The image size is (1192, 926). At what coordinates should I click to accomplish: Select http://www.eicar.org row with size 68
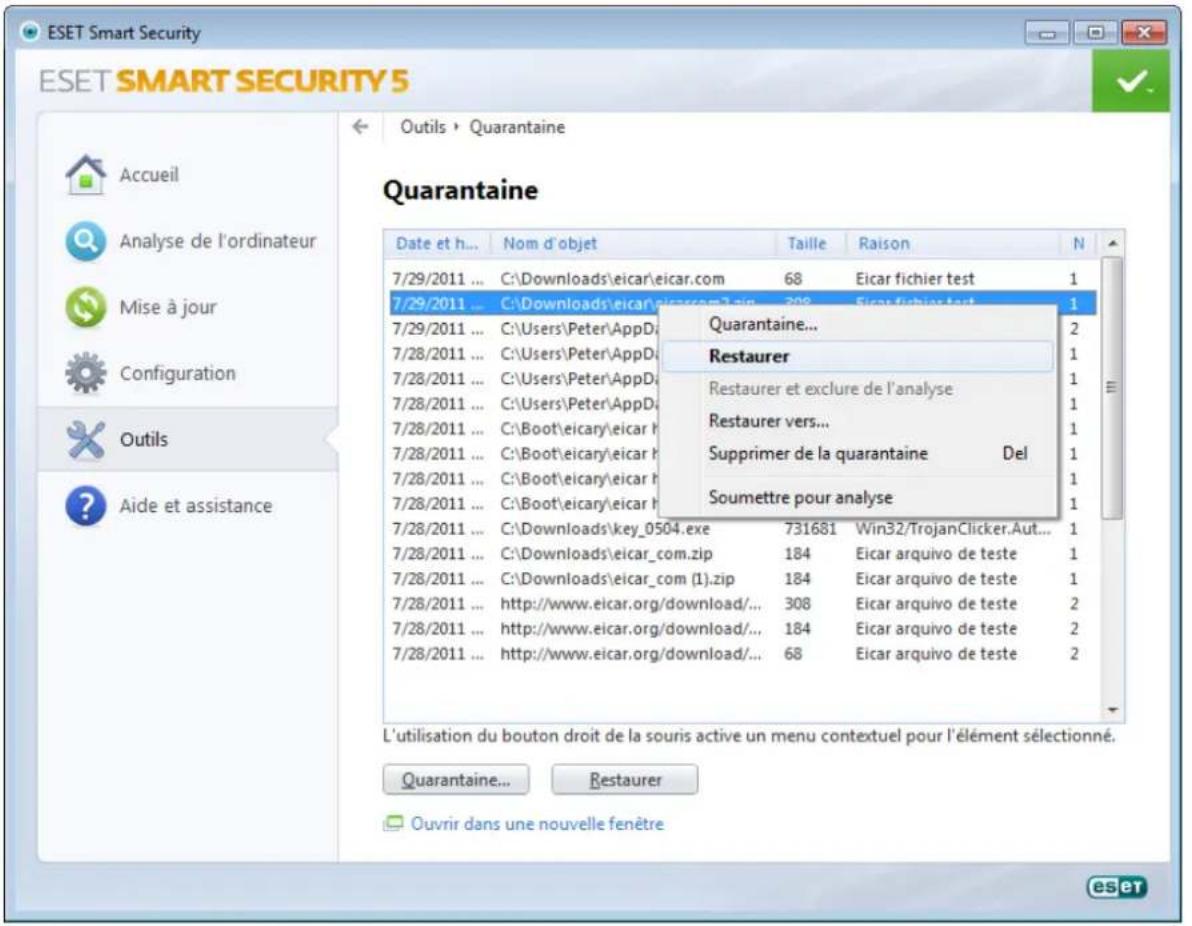pos(743,655)
